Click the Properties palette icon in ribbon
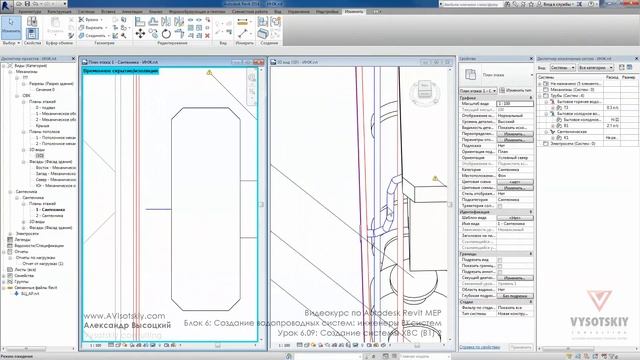 click(32, 33)
